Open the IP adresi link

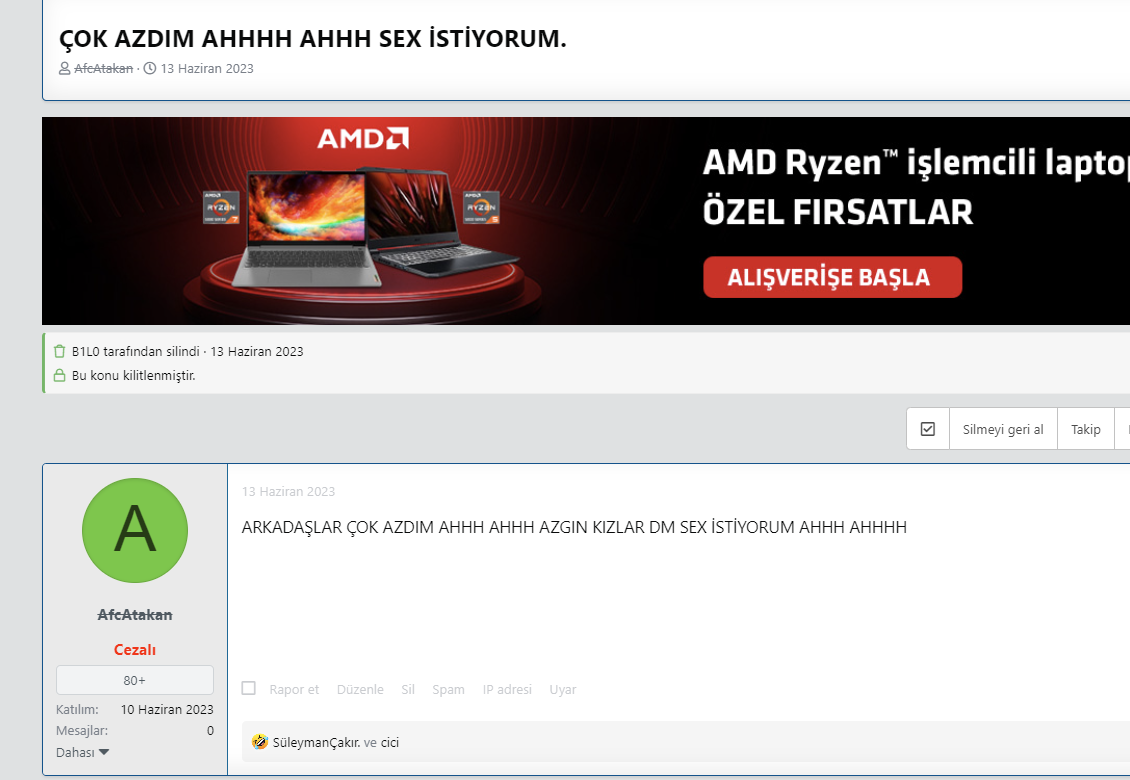pyautogui.click(x=507, y=689)
